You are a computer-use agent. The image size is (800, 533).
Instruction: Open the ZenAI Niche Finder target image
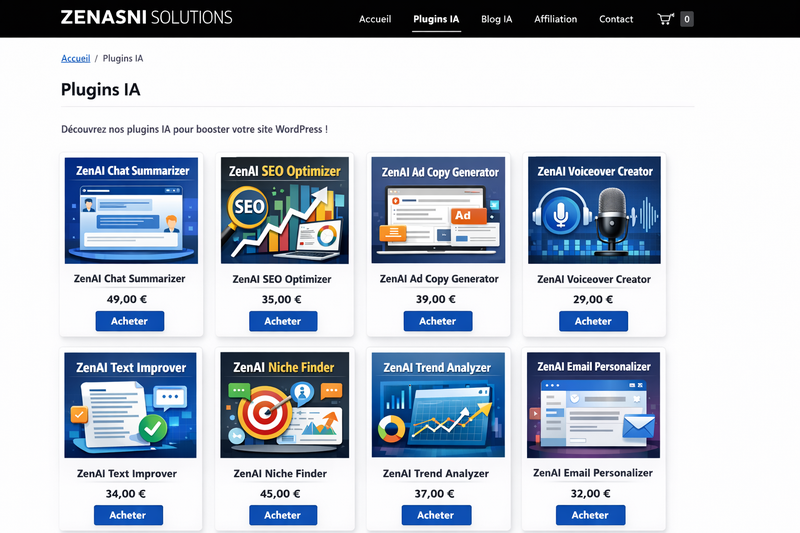pyautogui.click(x=284, y=403)
